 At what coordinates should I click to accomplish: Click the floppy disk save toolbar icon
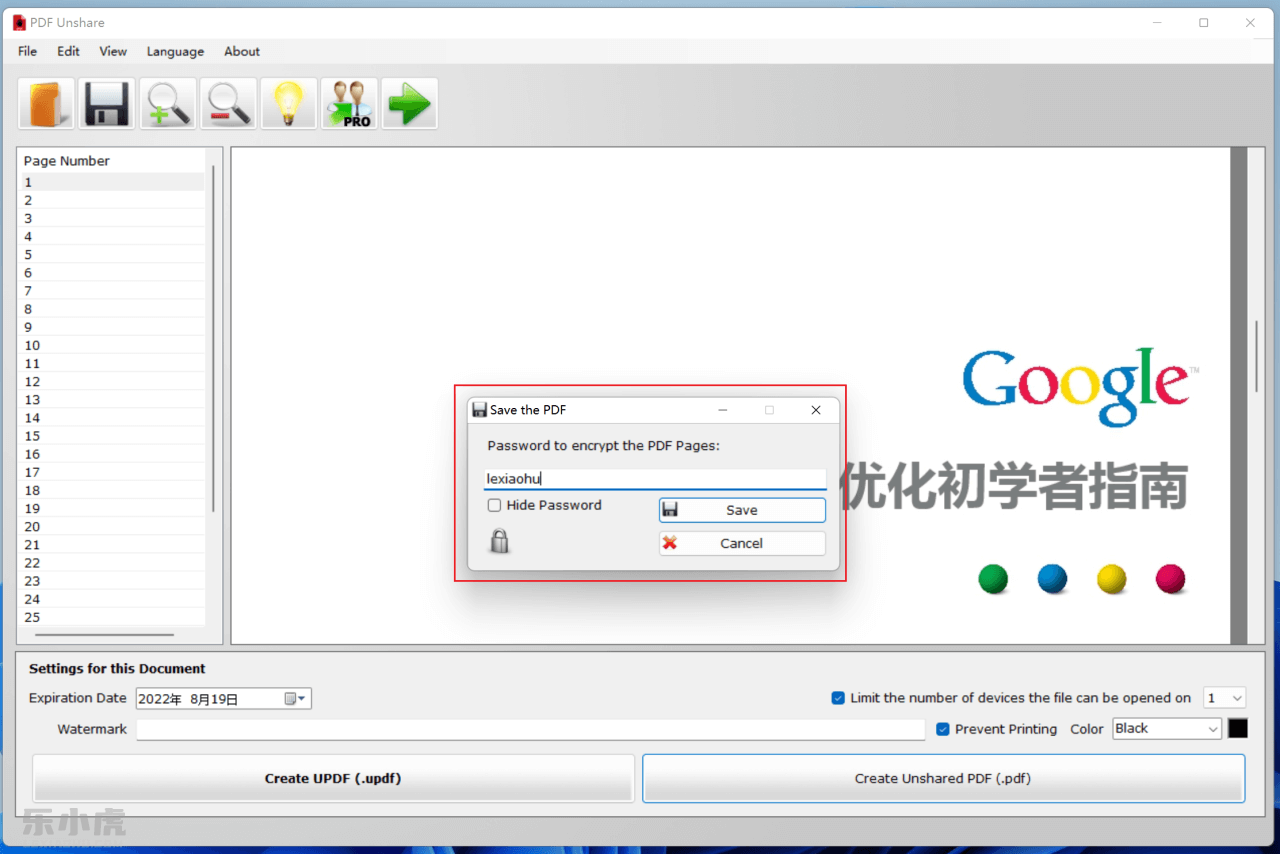(x=107, y=104)
